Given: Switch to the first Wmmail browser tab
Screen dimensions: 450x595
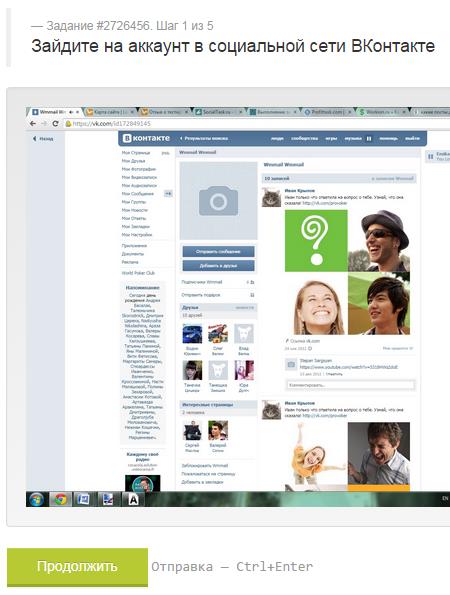Looking at the screenshot, I should [x=55, y=112].
